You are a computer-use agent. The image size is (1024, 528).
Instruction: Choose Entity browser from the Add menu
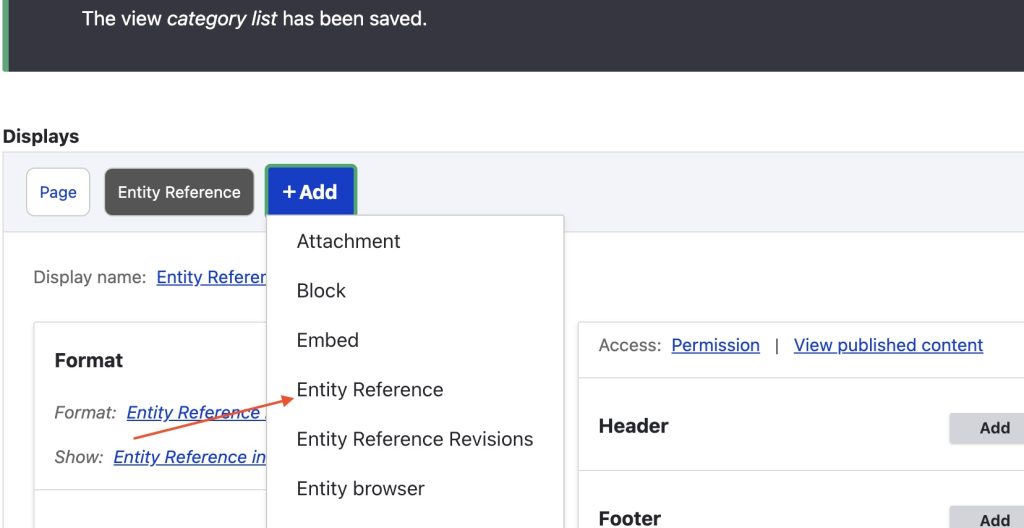click(x=360, y=489)
